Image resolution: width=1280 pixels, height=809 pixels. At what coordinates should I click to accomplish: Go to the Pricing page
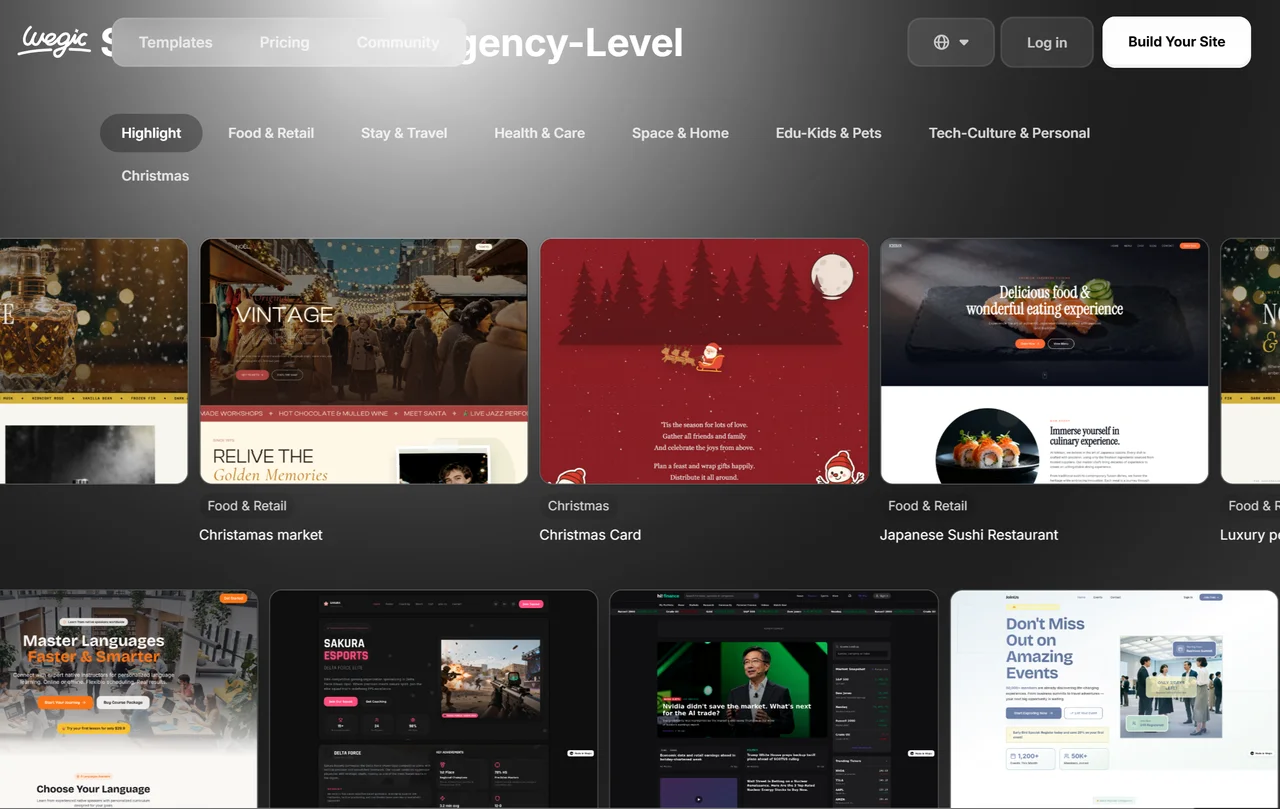coord(284,42)
